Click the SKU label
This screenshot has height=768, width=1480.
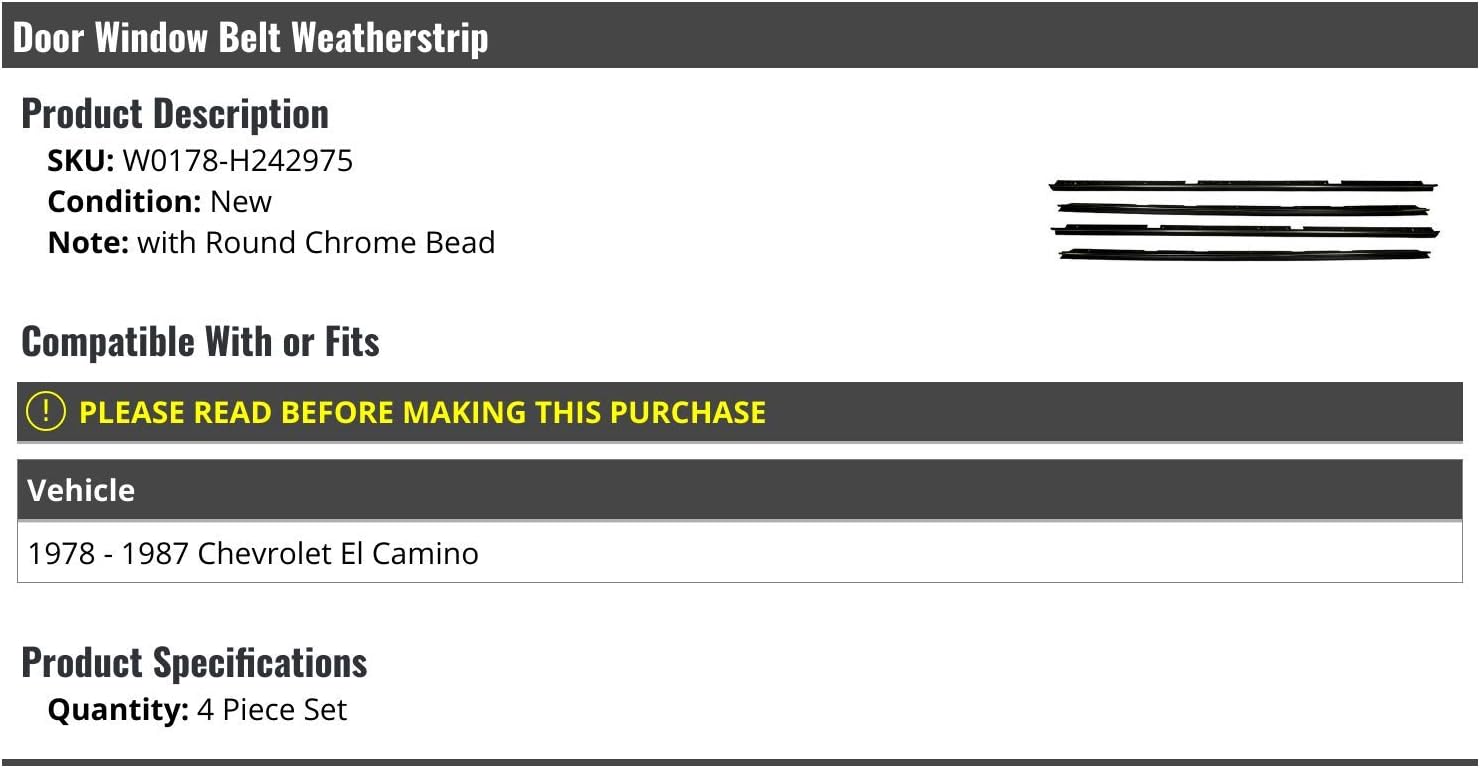tap(81, 161)
